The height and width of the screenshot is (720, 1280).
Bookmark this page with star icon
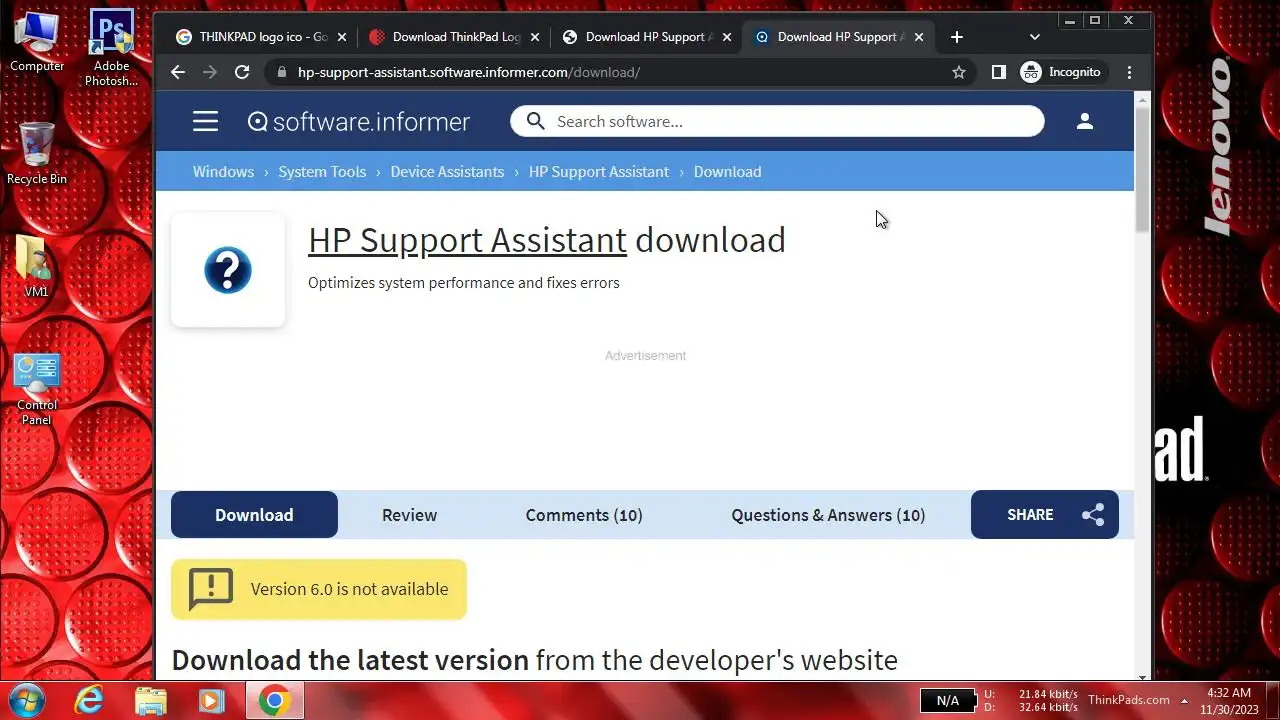click(959, 72)
